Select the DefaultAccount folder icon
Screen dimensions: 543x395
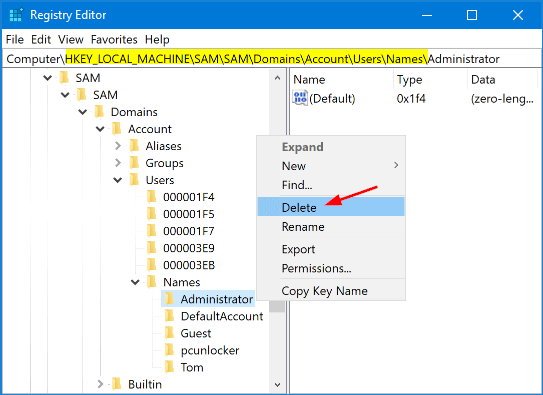click(169, 316)
